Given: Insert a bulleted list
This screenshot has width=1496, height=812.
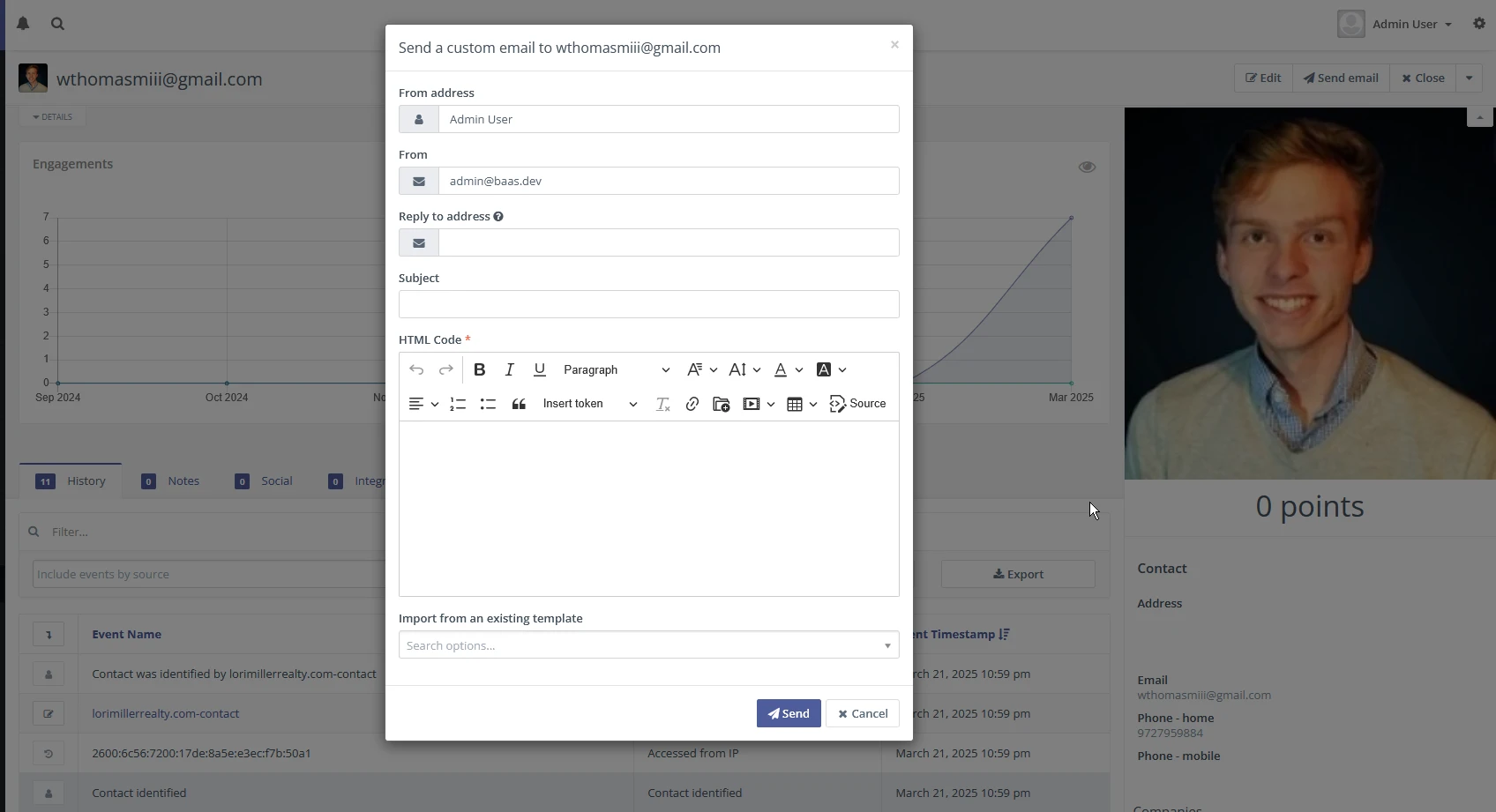Looking at the screenshot, I should (488, 404).
